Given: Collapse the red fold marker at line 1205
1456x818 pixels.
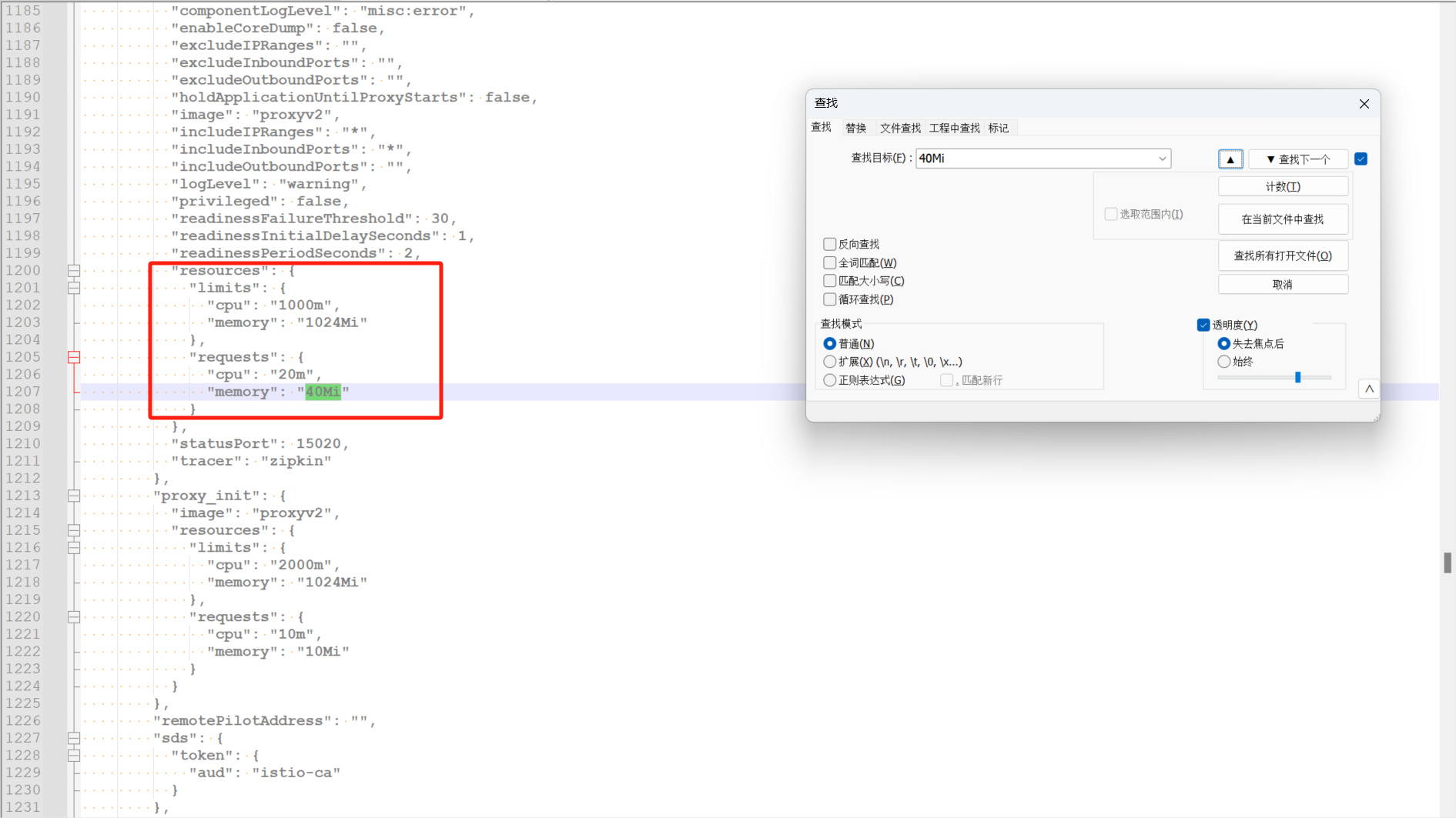Looking at the screenshot, I should pos(74,357).
